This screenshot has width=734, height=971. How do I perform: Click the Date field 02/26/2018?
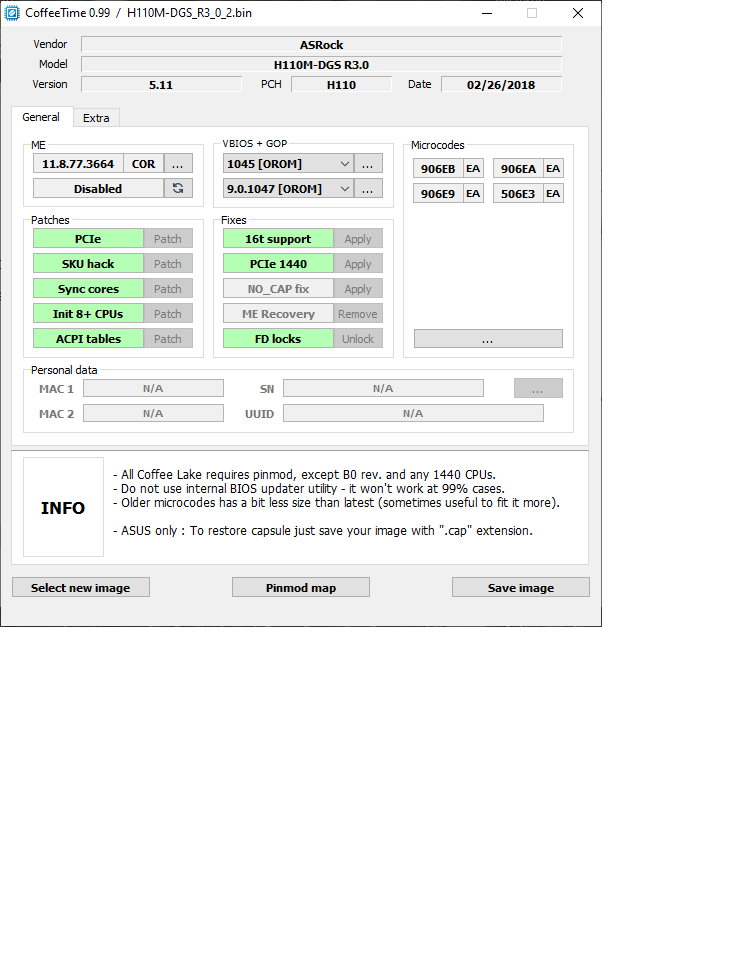pyautogui.click(x=501, y=84)
